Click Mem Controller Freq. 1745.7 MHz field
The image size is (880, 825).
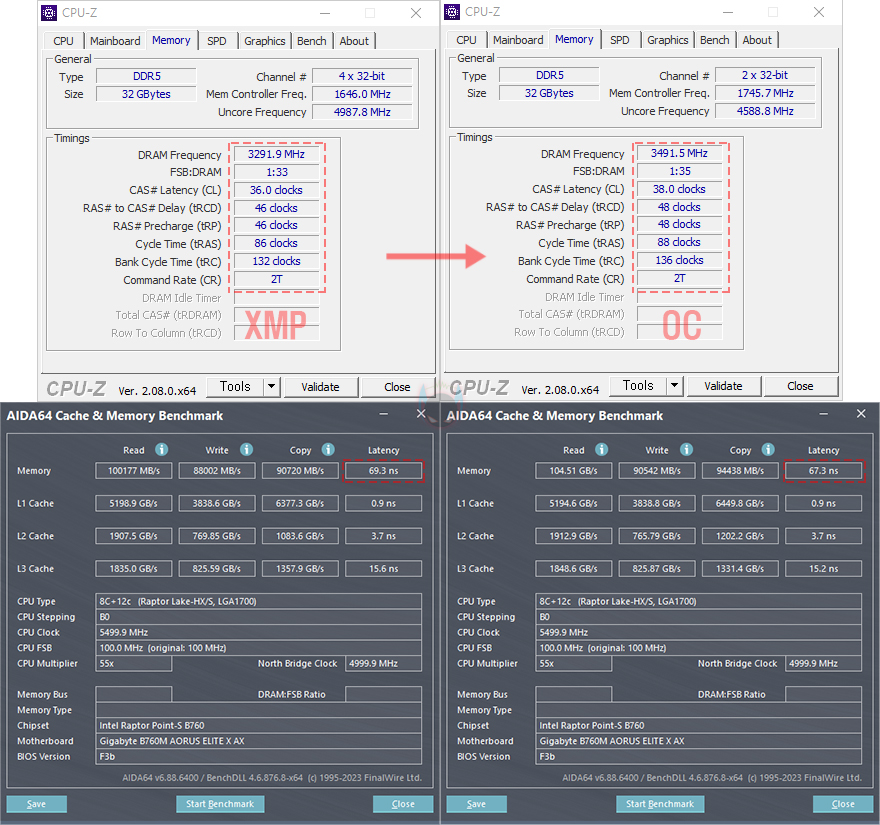(765, 93)
